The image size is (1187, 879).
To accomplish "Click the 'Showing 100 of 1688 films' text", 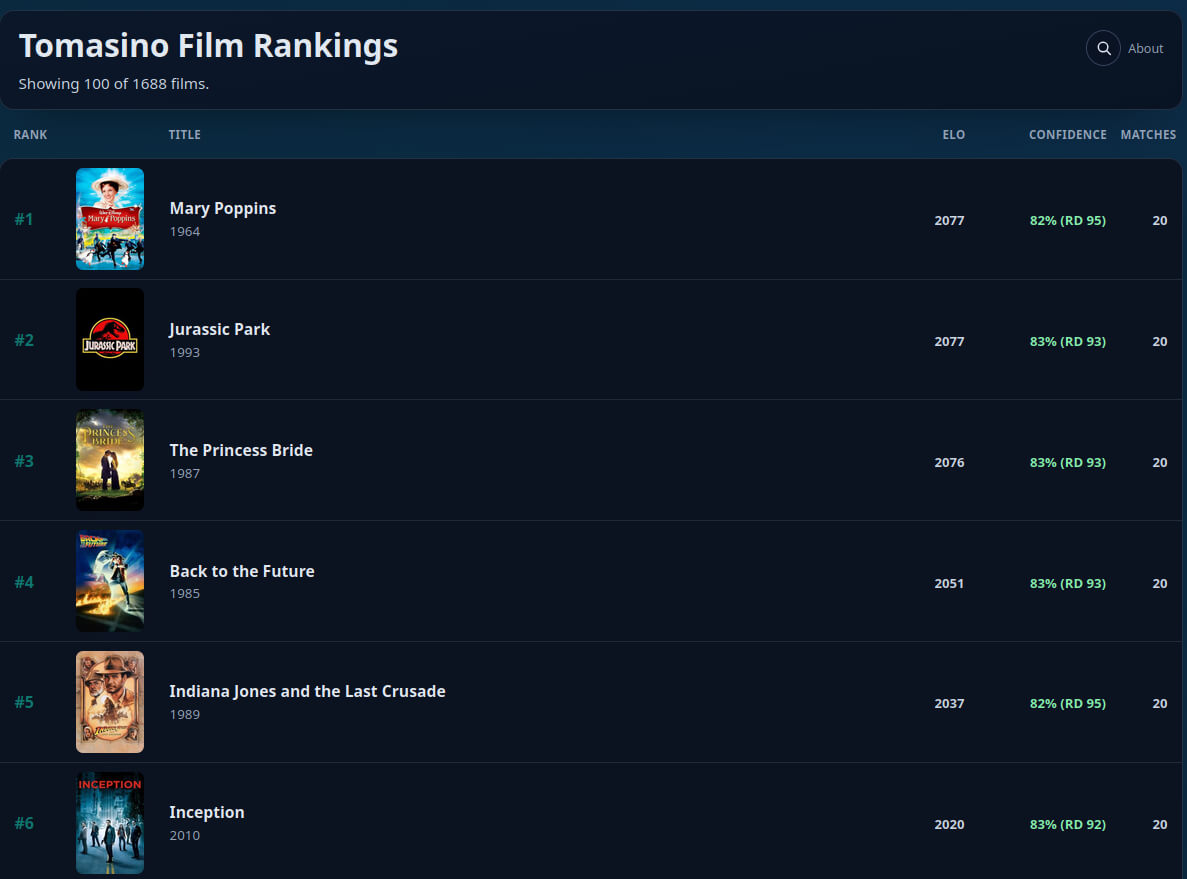I will click(x=114, y=84).
